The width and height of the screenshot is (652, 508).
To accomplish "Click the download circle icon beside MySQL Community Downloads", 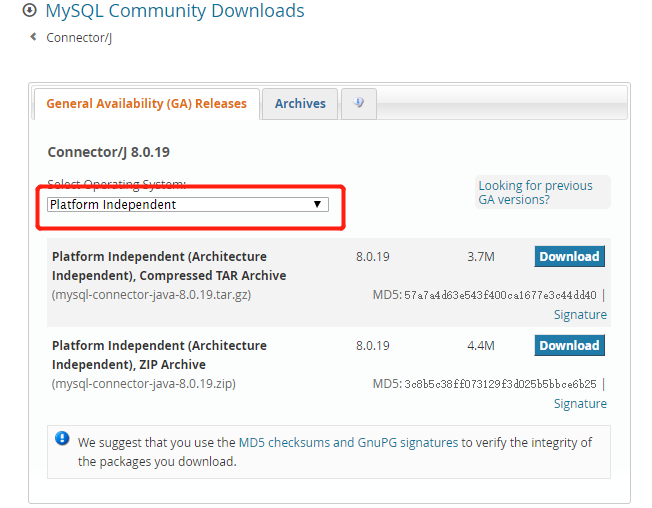I will coord(30,10).
